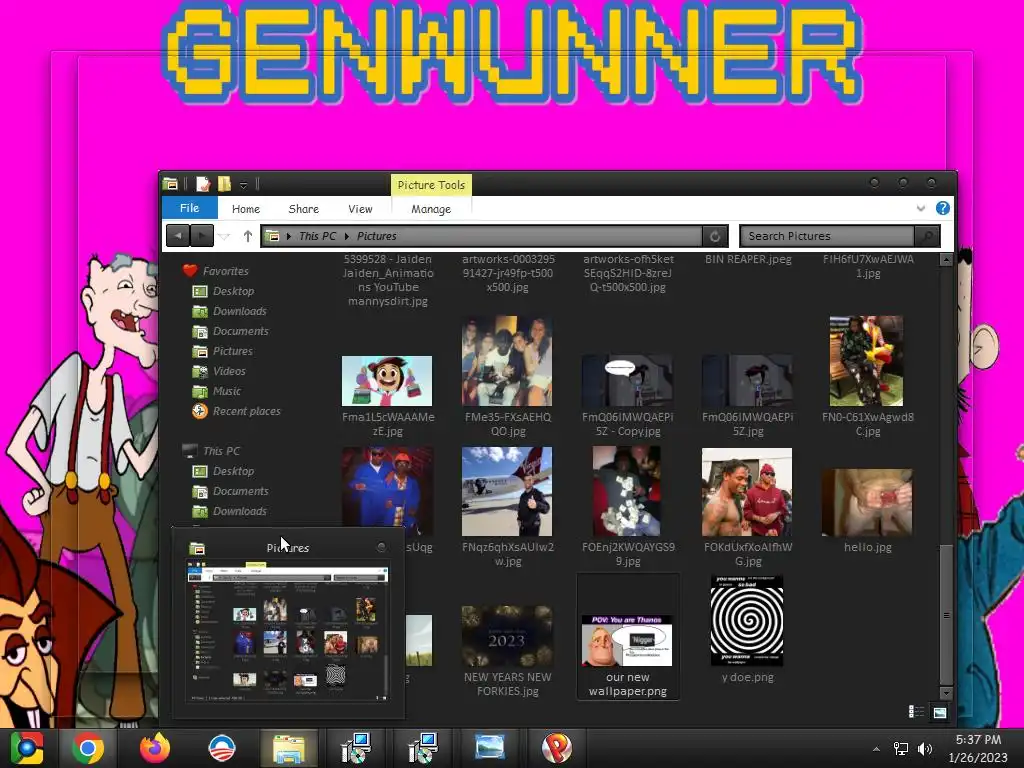Click the Help question mark icon

tap(942, 208)
